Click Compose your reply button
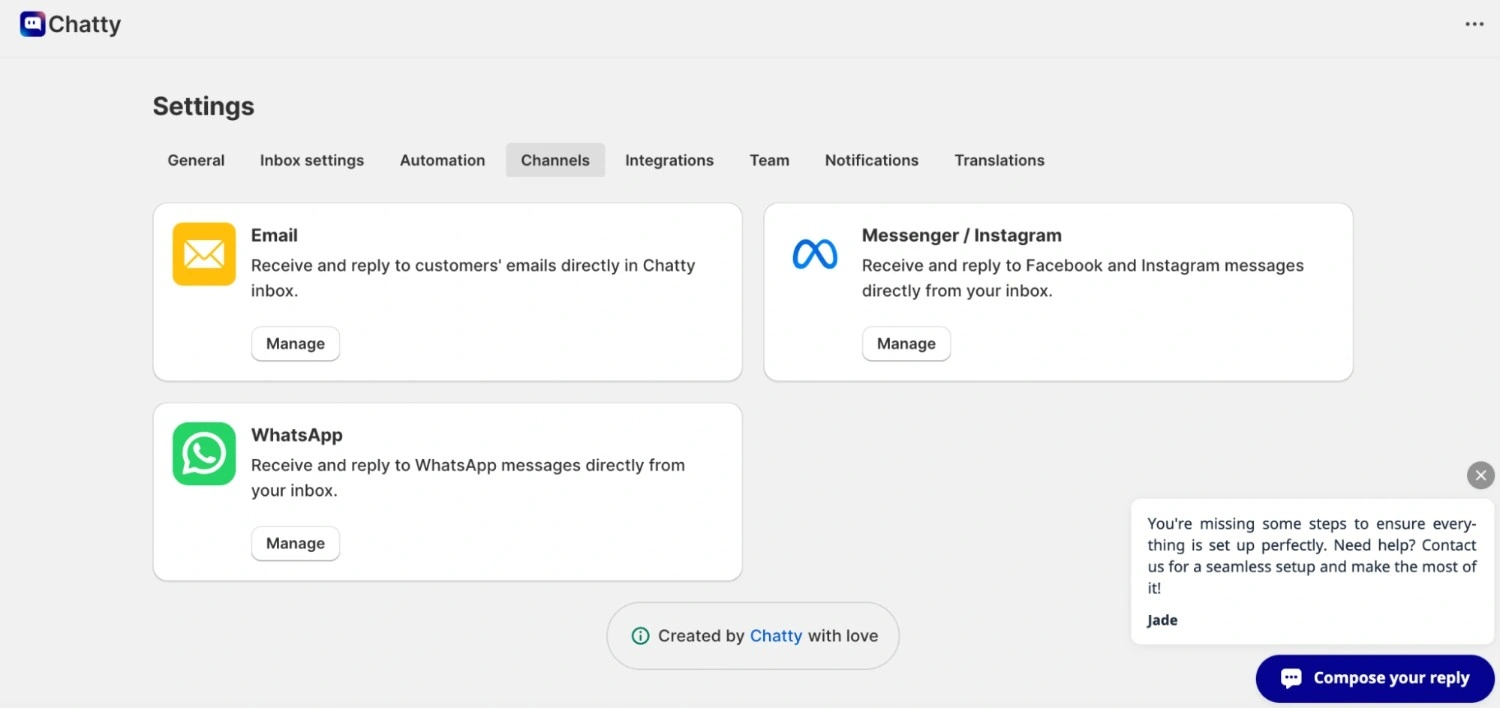The height and width of the screenshot is (708, 1500). [x=1375, y=678]
